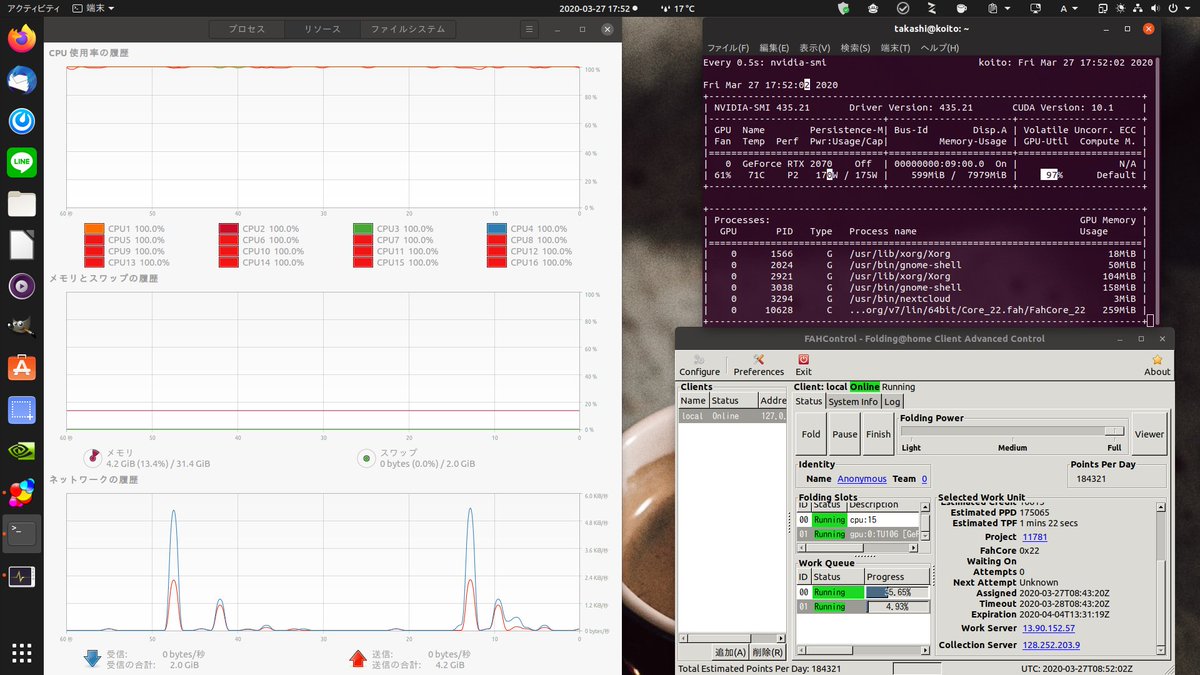The height and width of the screenshot is (675, 1200).
Task: Click the Finish button in FAHControl
Action: click(x=878, y=434)
